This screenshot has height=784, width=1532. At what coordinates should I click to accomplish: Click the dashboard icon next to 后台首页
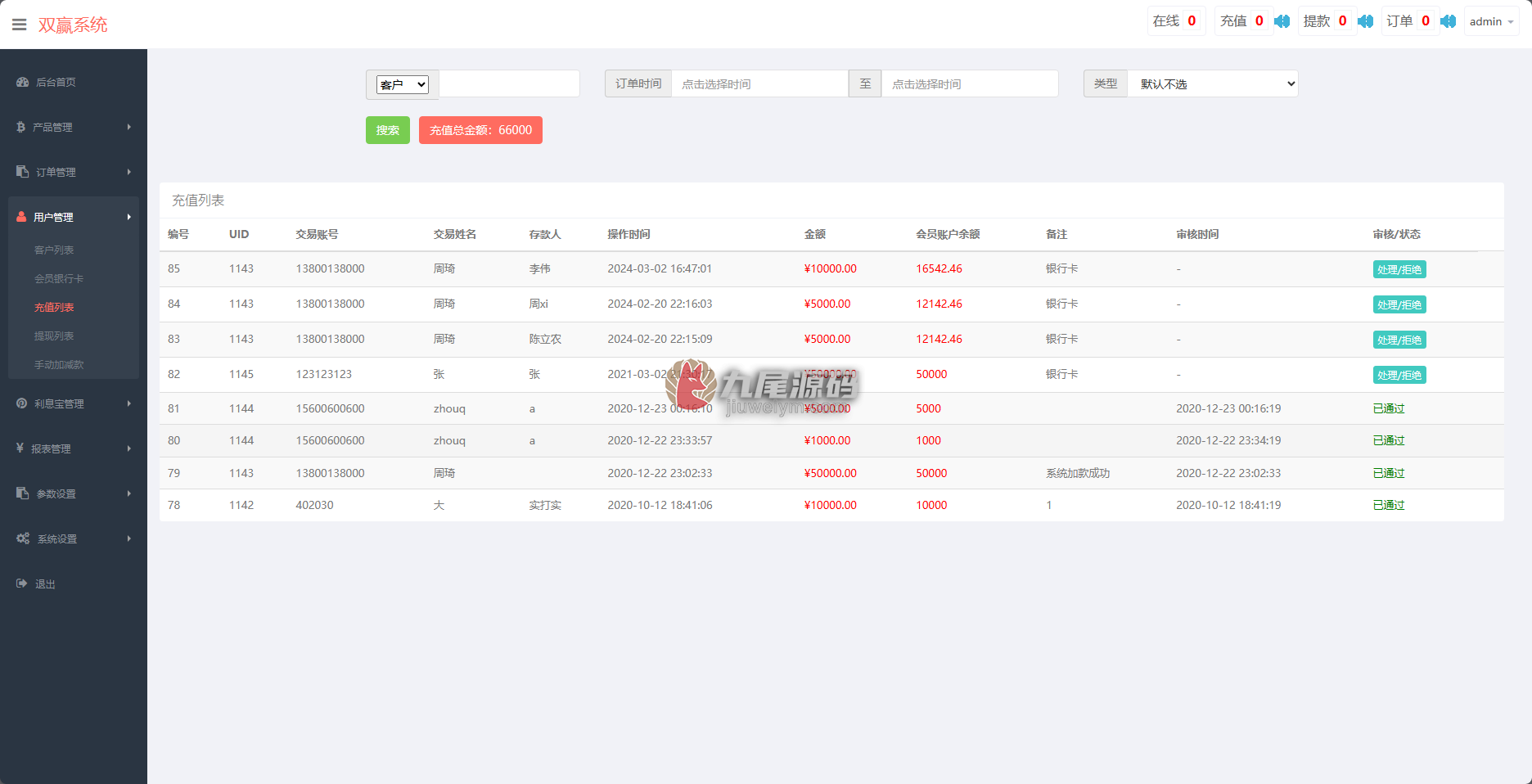click(x=22, y=82)
